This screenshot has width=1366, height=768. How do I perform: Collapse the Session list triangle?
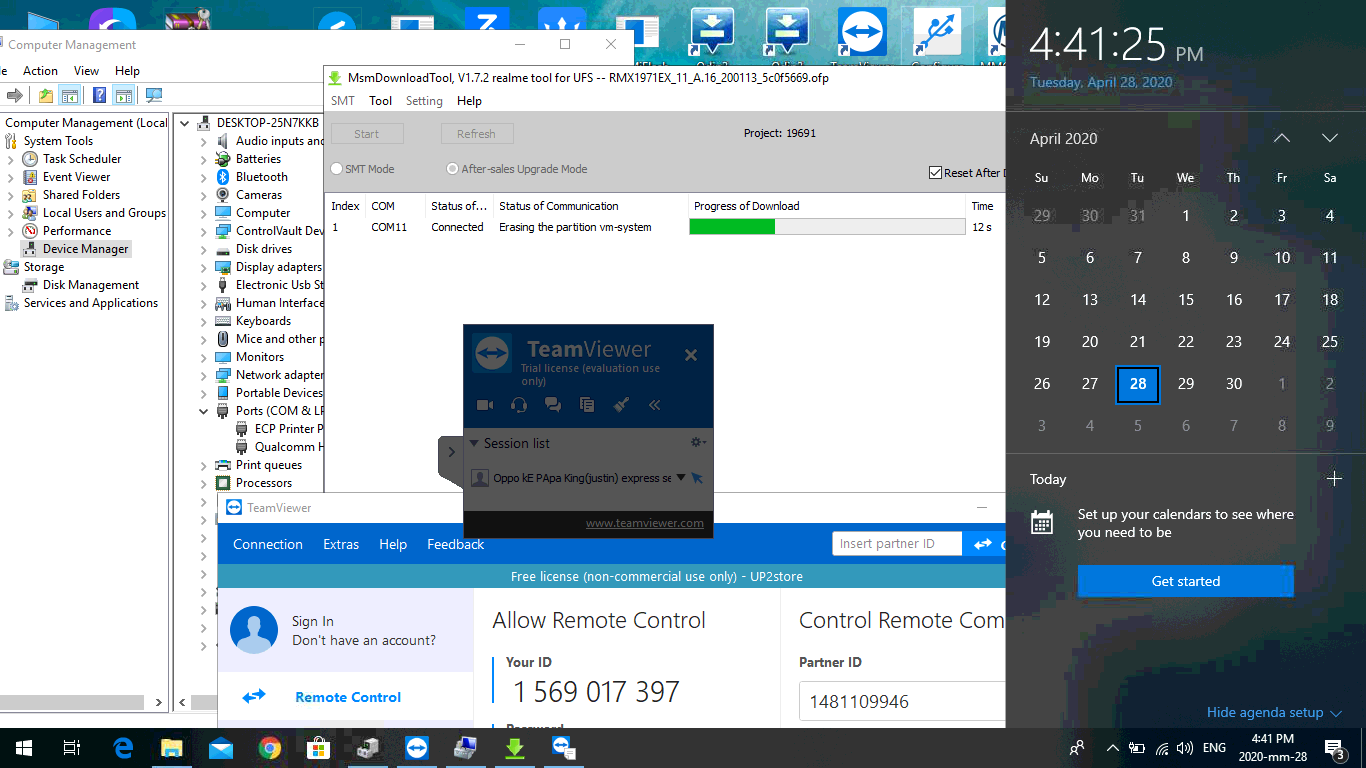click(x=474, y=443)
